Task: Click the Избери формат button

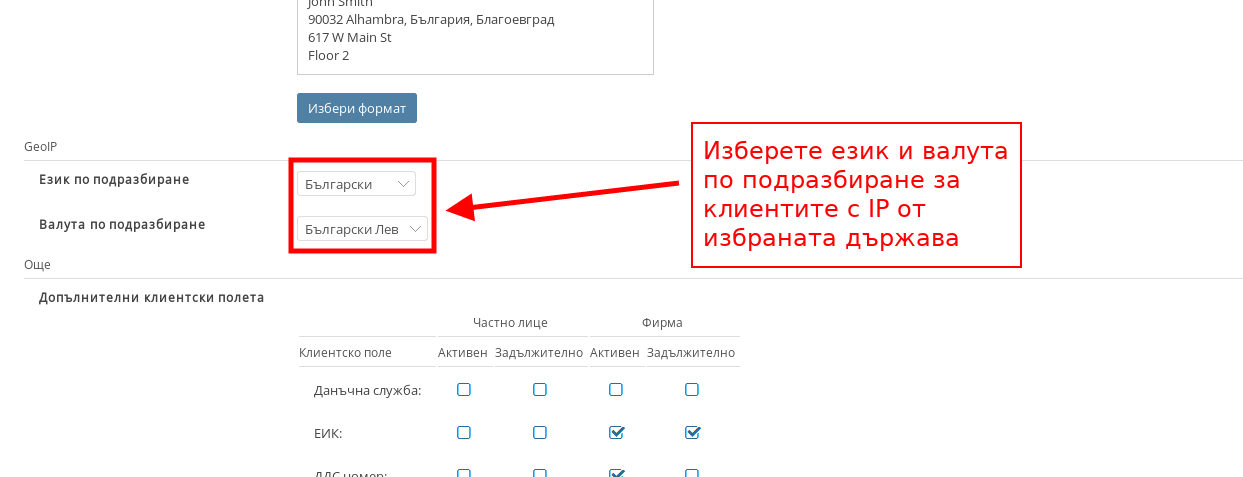Action: (x=356, y=108)
